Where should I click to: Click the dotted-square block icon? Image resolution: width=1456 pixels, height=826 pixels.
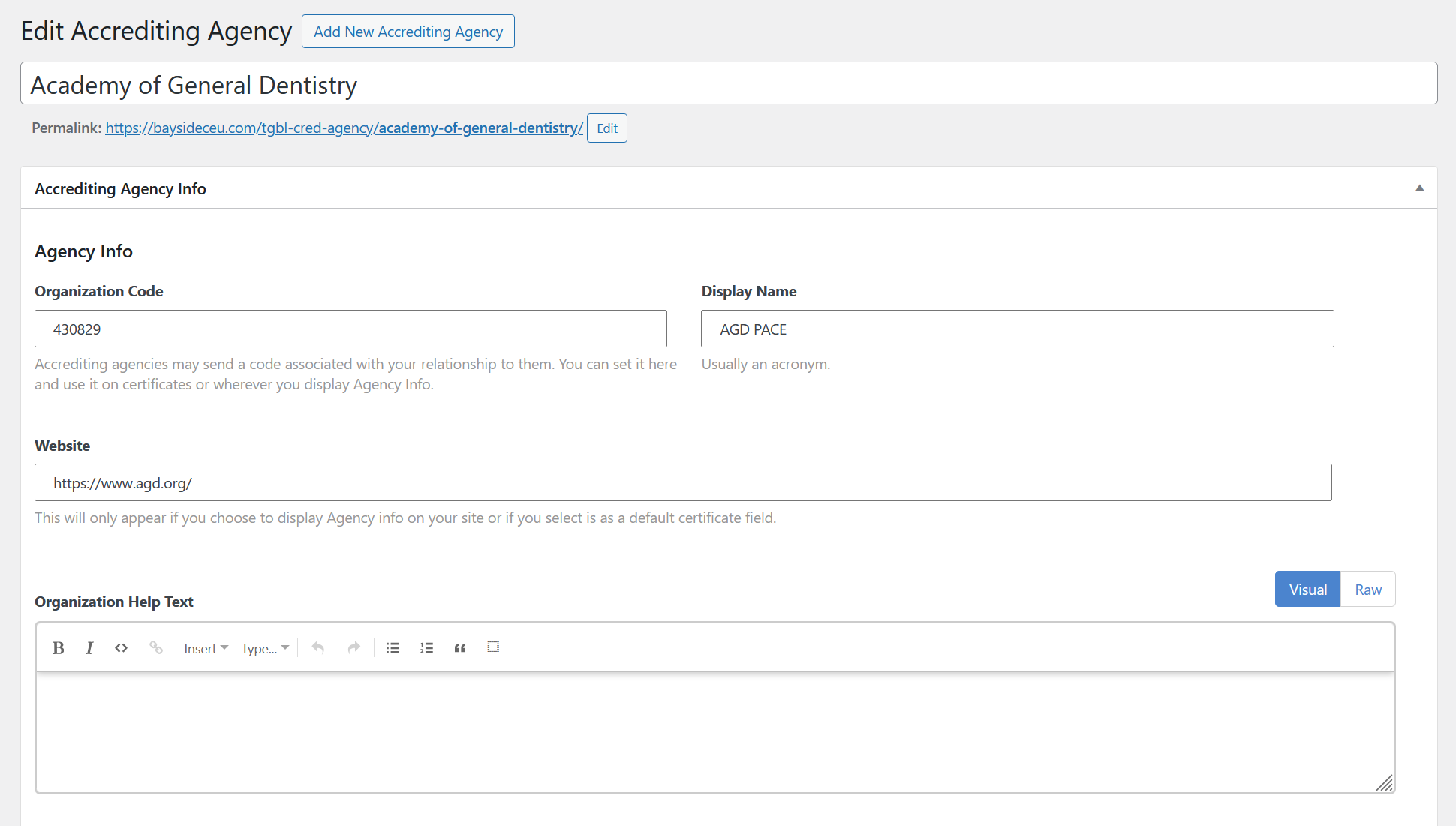coord(493,647)
